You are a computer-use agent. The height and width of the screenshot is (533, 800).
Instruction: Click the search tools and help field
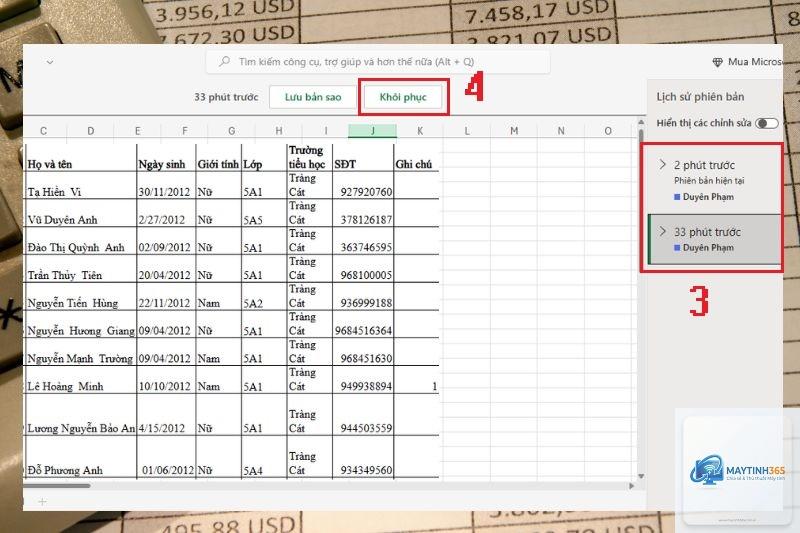tap(378, 62)
